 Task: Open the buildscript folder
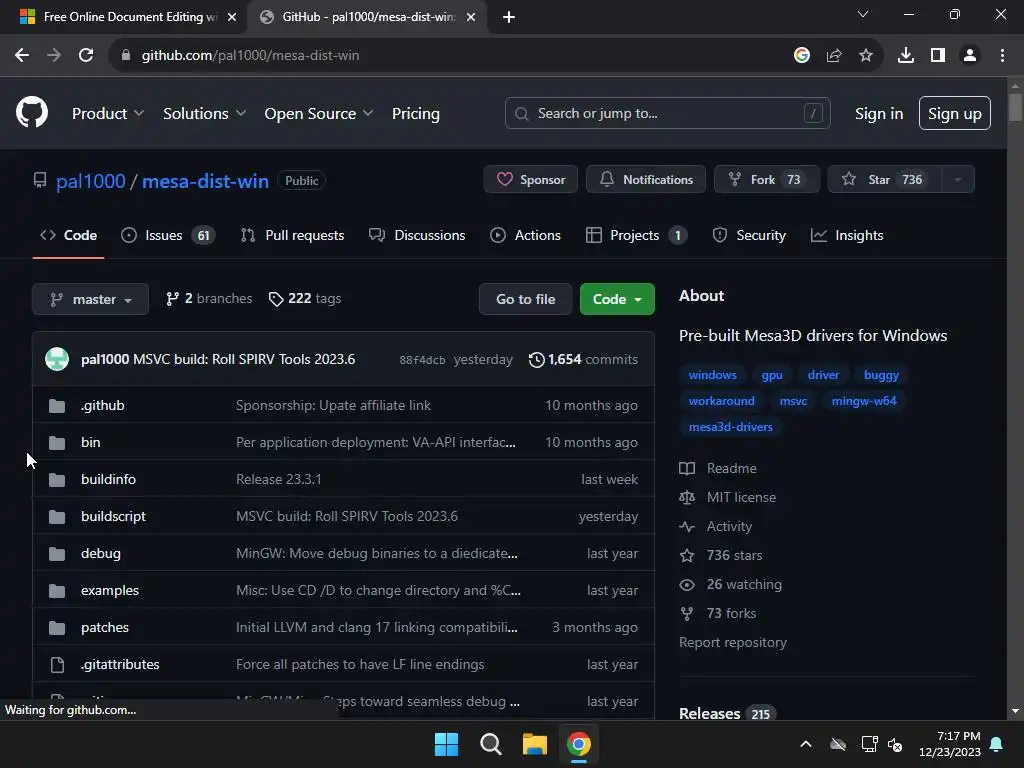(x=113, y=516)
